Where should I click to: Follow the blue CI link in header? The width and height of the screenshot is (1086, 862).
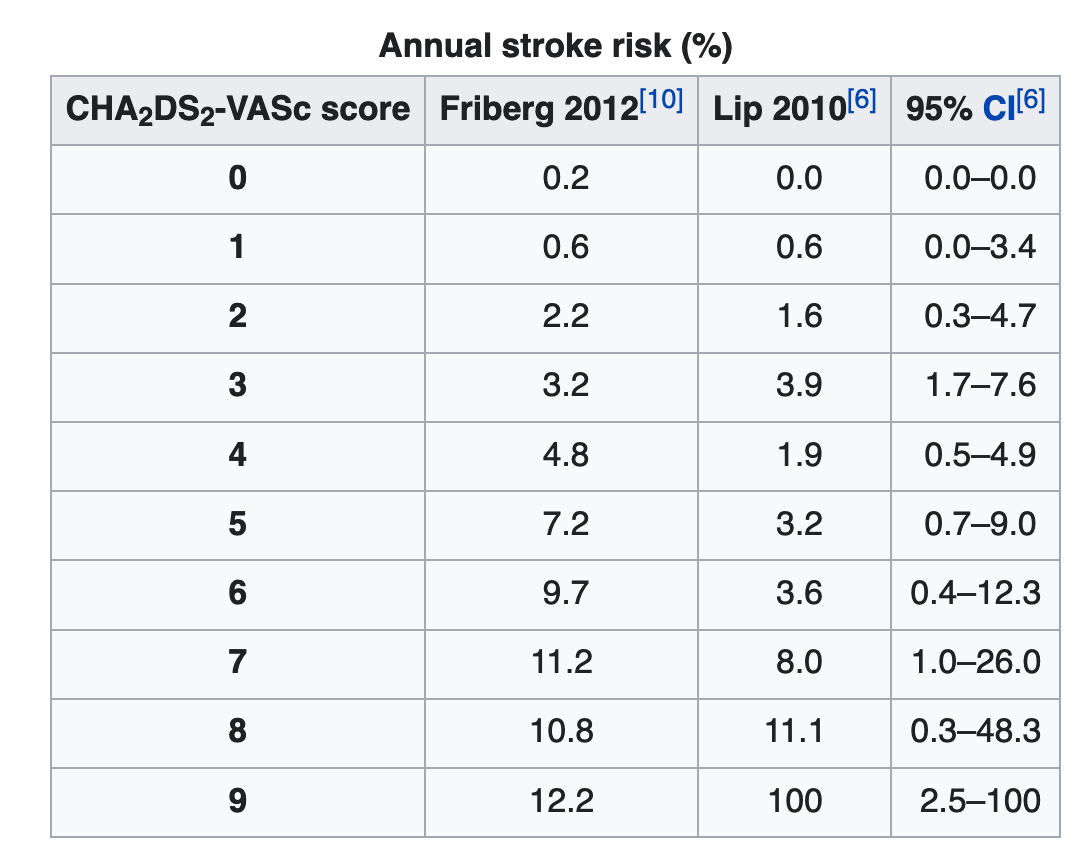click(999, 109)
